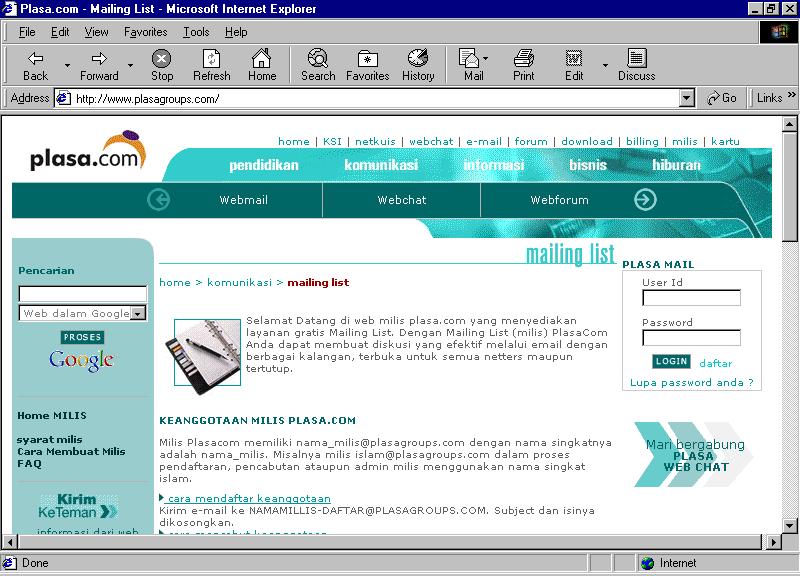
Task: Expand the Links toolbar chevron
Action: click(791, 95)
